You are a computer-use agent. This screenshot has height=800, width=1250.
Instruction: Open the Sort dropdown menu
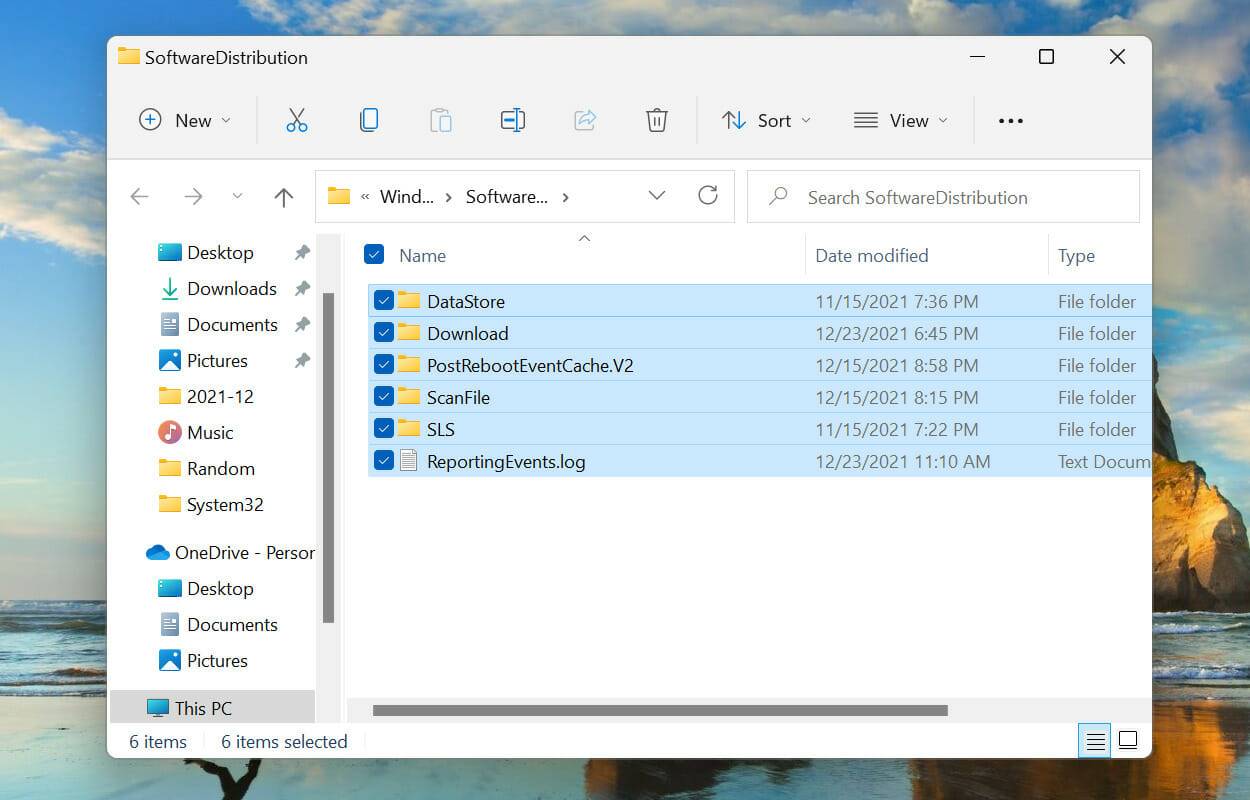click(766, 120)
